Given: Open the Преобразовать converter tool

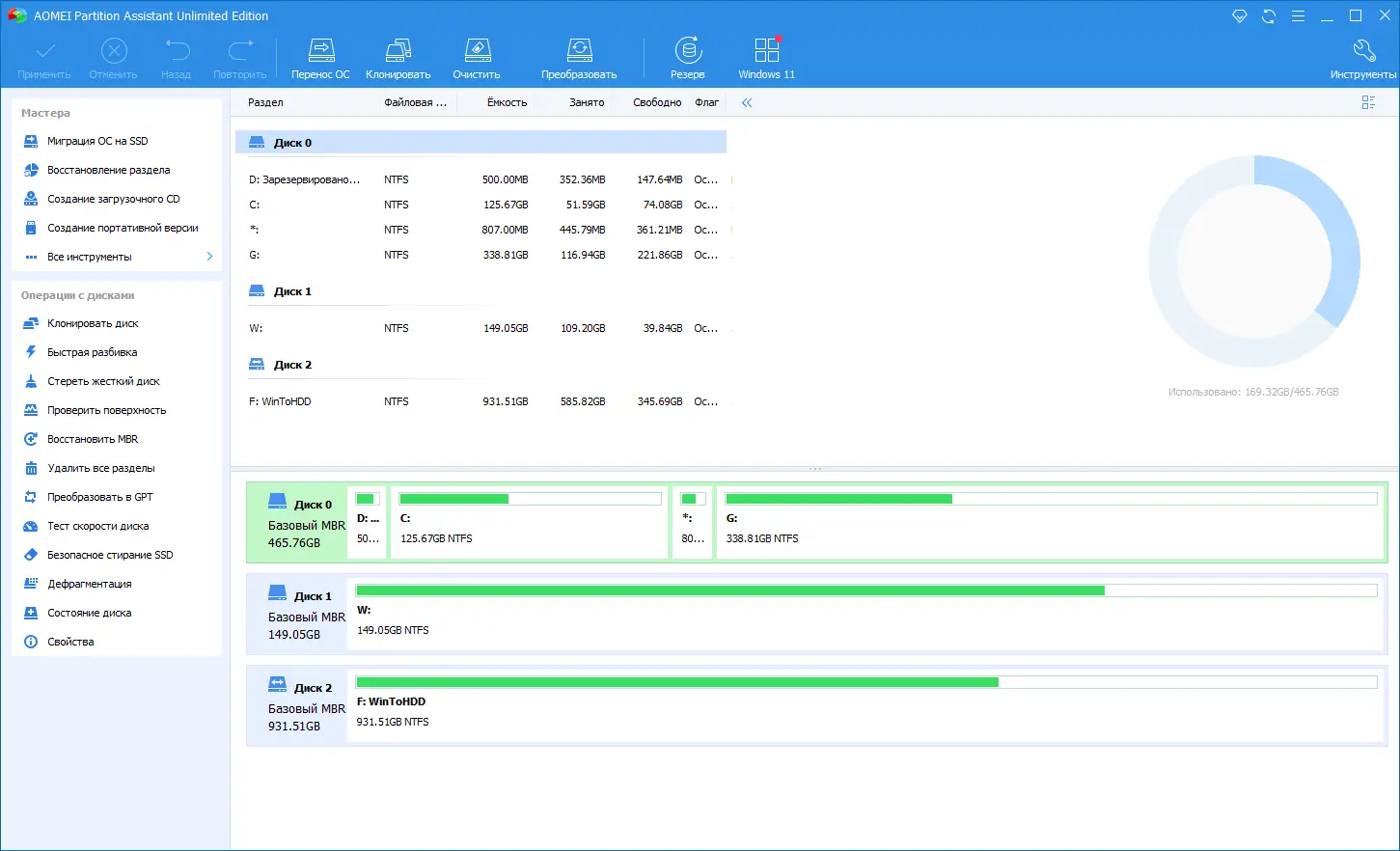Looking at the screenshot, I should tap(579, 60).
